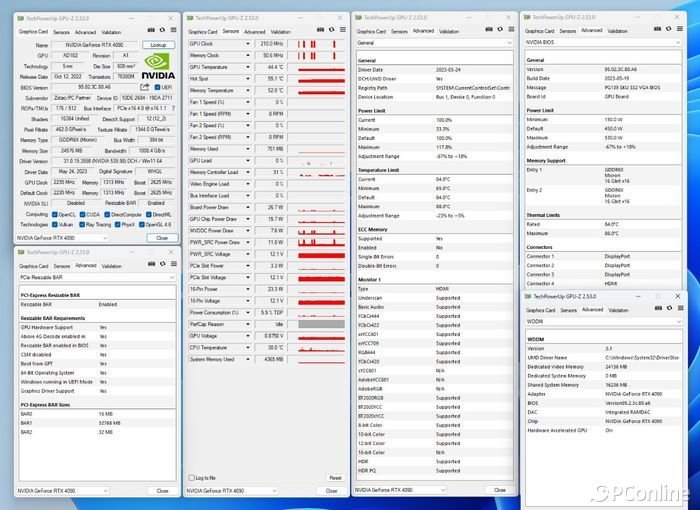Open GPU selector dropdown in Sensors window
700x510 pixels.
(232, 490)
